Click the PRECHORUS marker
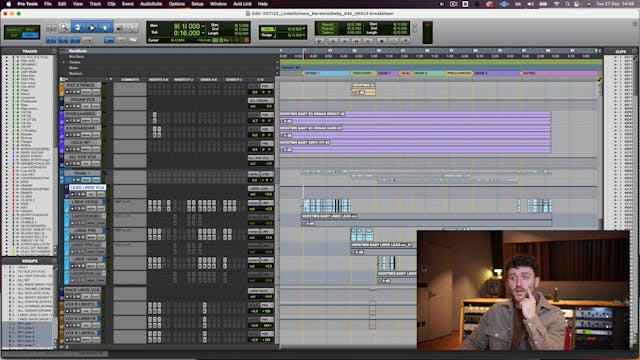 362,73
